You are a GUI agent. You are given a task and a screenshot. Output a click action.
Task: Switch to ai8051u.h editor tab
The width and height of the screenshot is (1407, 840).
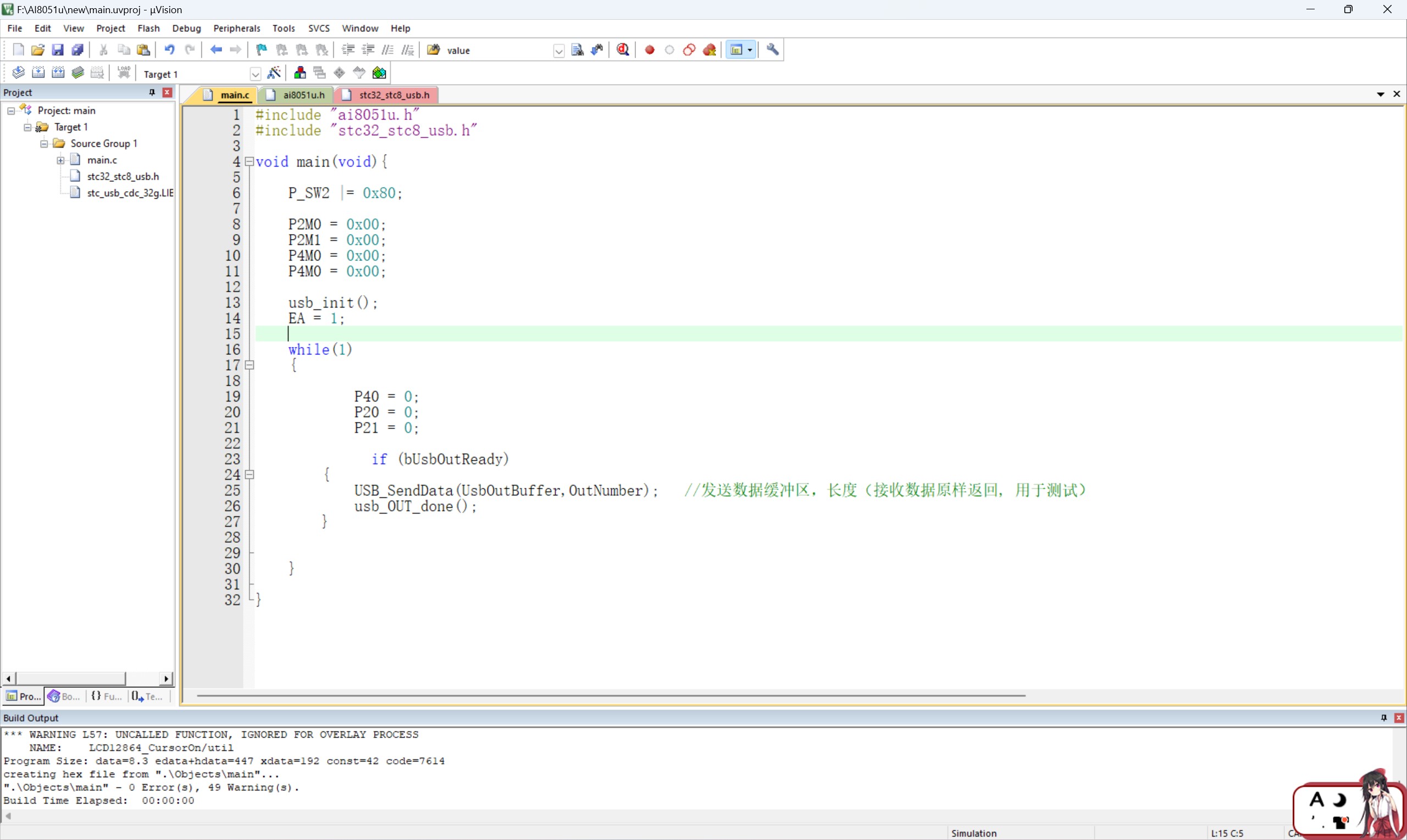[297, 95]
